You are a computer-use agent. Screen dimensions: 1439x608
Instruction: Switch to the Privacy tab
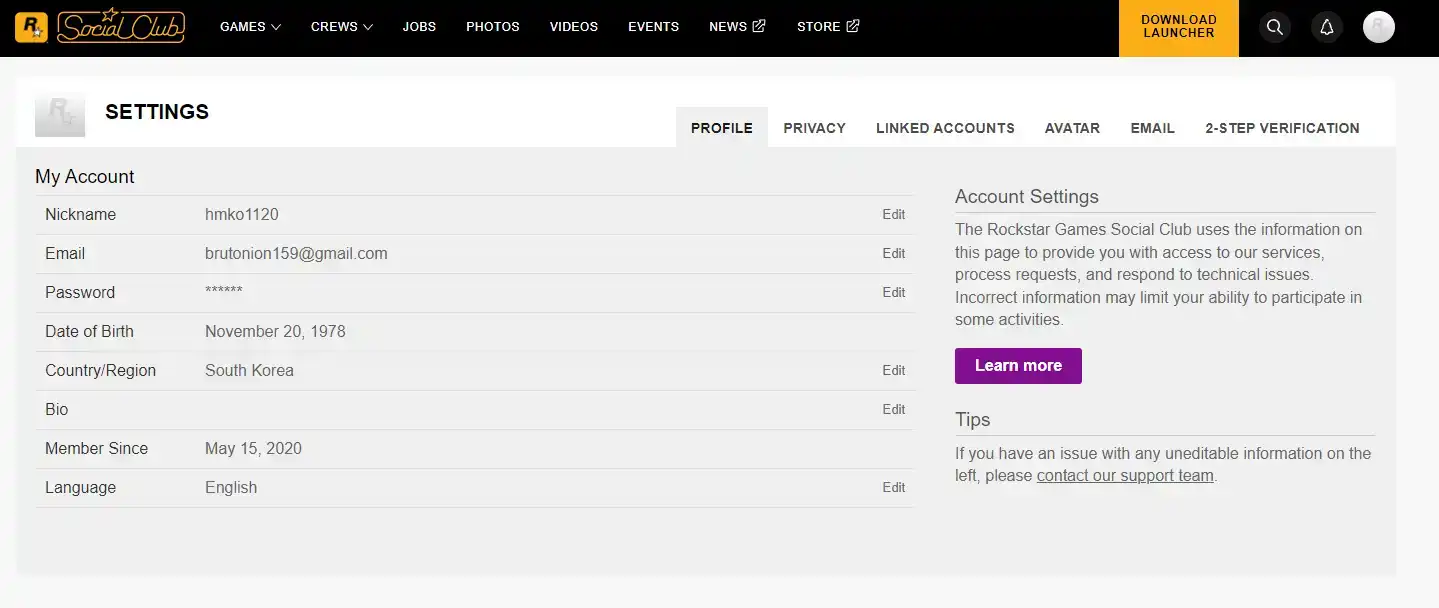click(x=814, y=128)
